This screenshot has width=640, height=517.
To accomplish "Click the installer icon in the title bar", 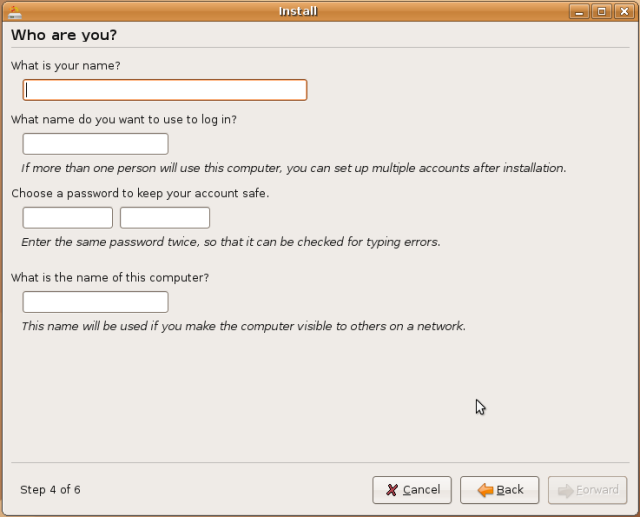I will (14, 11).
